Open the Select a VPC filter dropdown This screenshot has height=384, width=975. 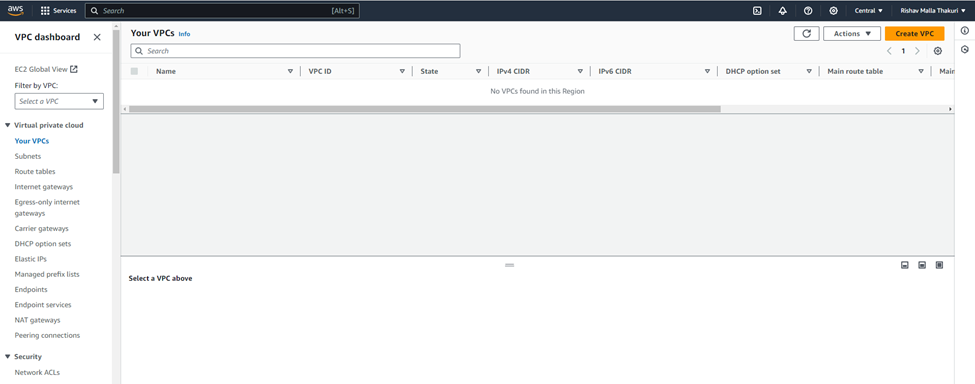click(59, 101)
